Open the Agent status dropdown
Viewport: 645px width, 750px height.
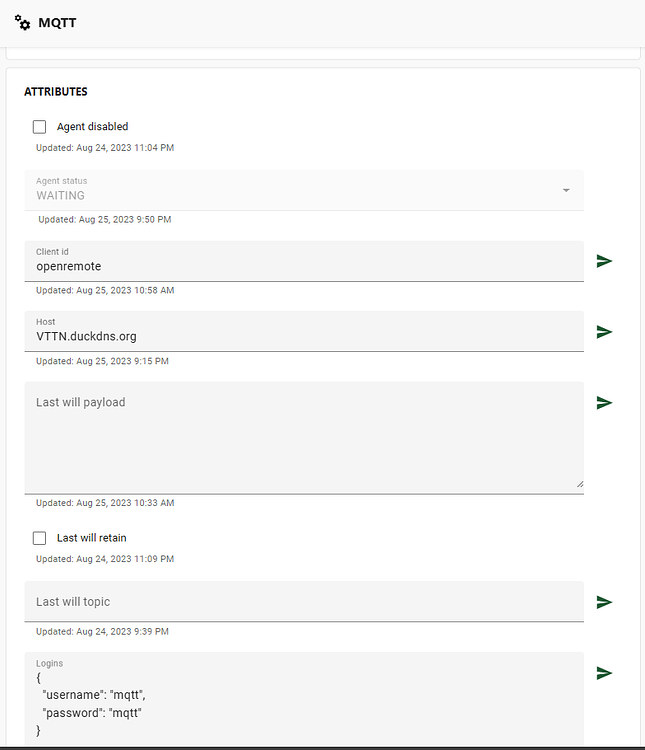point(300,190)
